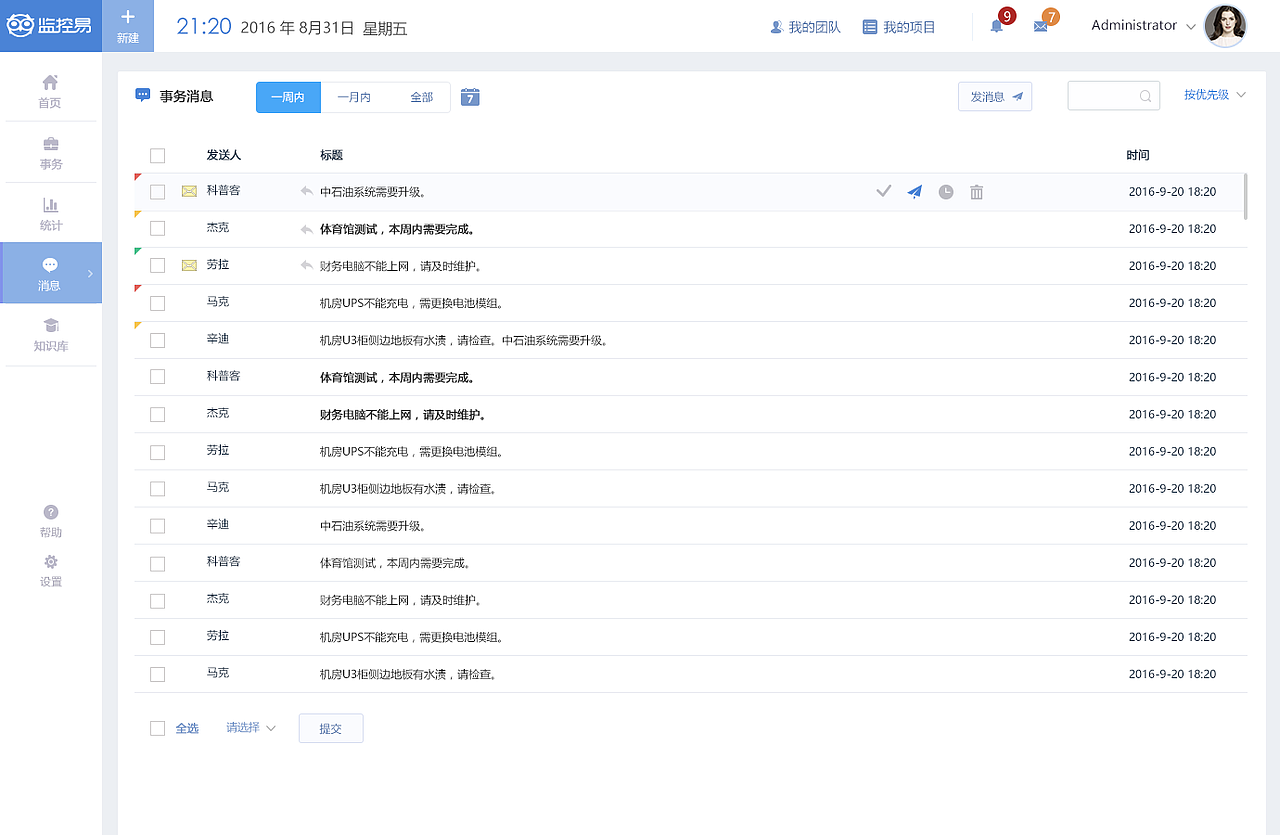Click the message list vertical scrollbar
The width and height of the screenshot is (1280, 835).
tap(1245, 196)
